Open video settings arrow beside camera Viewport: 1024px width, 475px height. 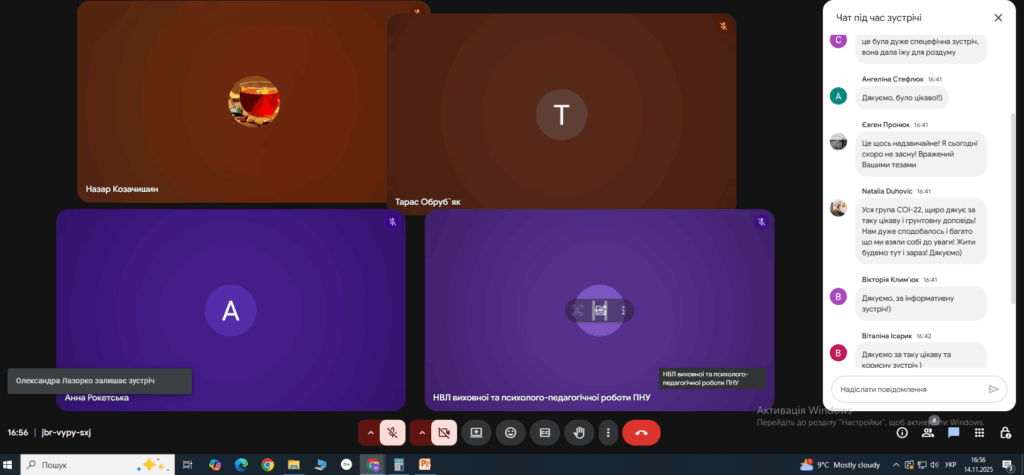421,433
